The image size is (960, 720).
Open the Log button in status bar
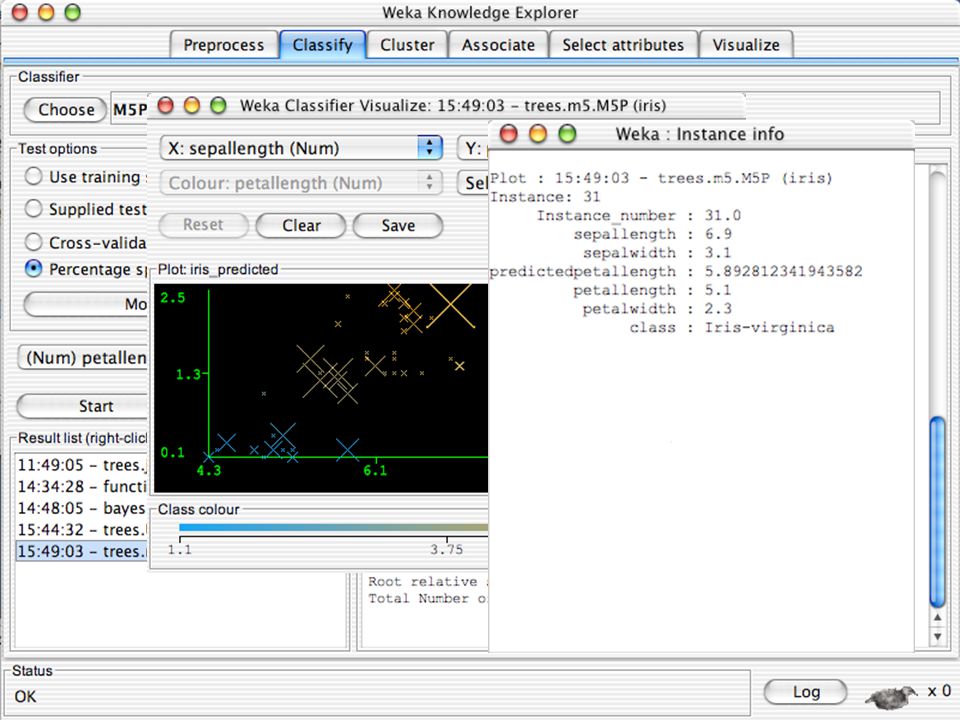pos(806,692)
